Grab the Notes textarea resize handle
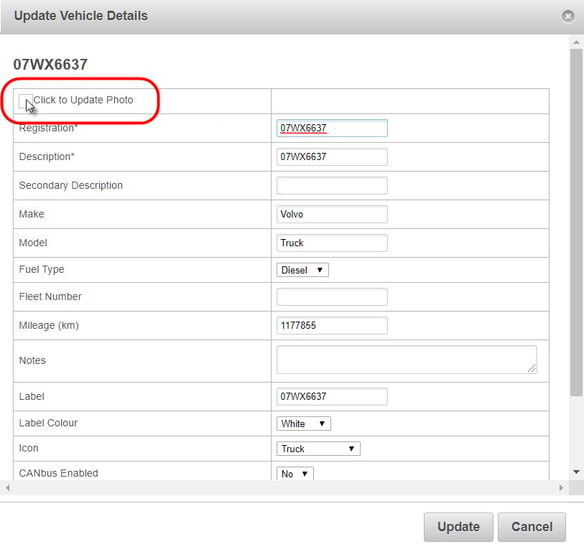The height and width of the screenshot is (552, 584). [531, 368]
